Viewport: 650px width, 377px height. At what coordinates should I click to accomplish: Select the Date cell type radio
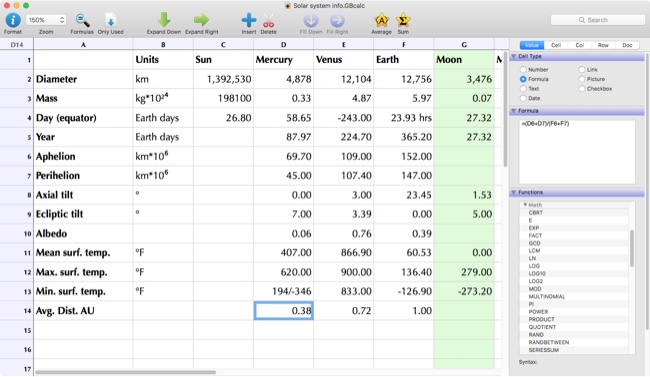(523, 98)
